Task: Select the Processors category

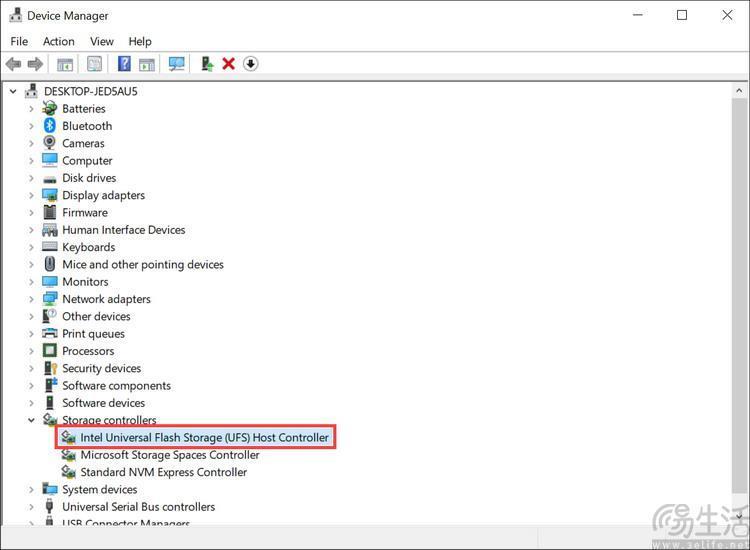Action: click(x=88, y=351)
